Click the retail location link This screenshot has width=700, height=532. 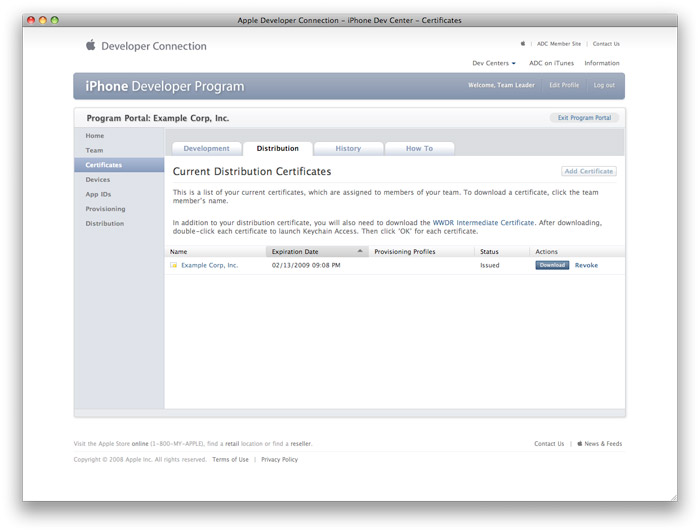point(232,444)
